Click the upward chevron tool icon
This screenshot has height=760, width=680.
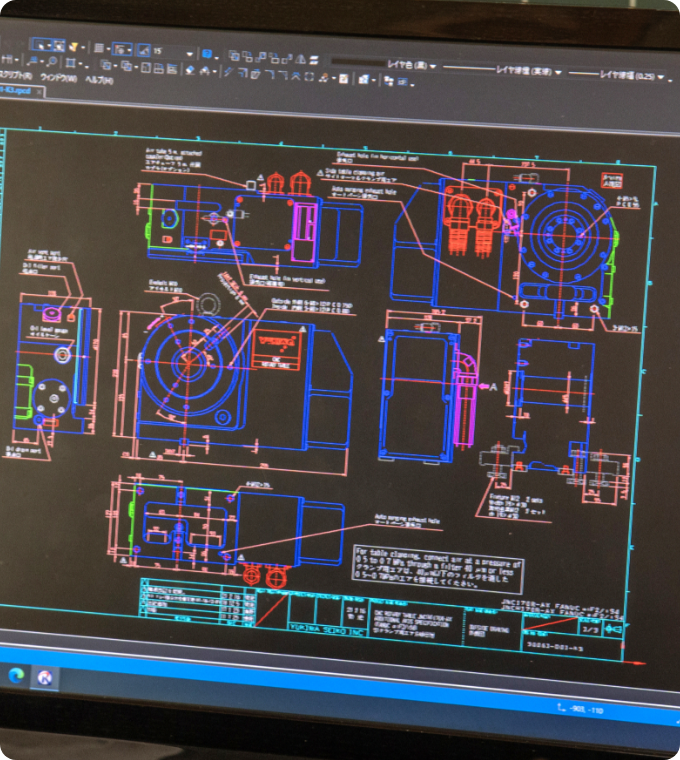(296, 76)
